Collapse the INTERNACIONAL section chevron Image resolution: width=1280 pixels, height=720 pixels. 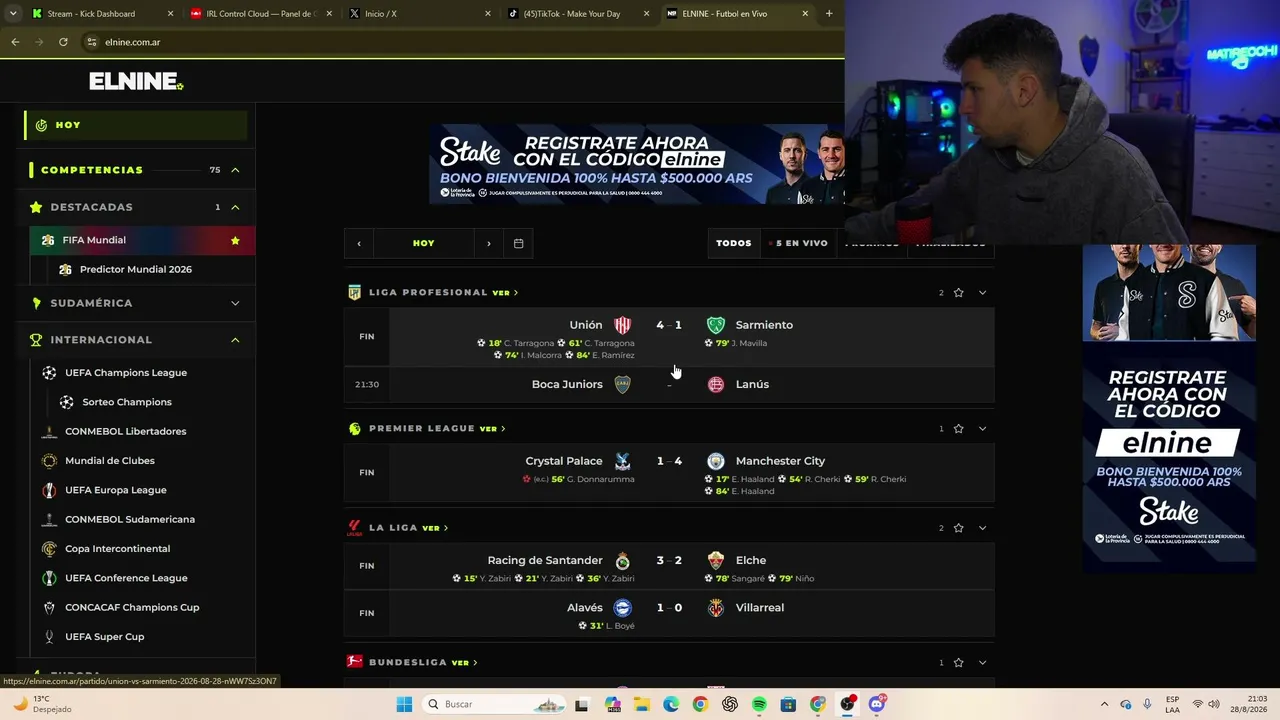point(235,340)
